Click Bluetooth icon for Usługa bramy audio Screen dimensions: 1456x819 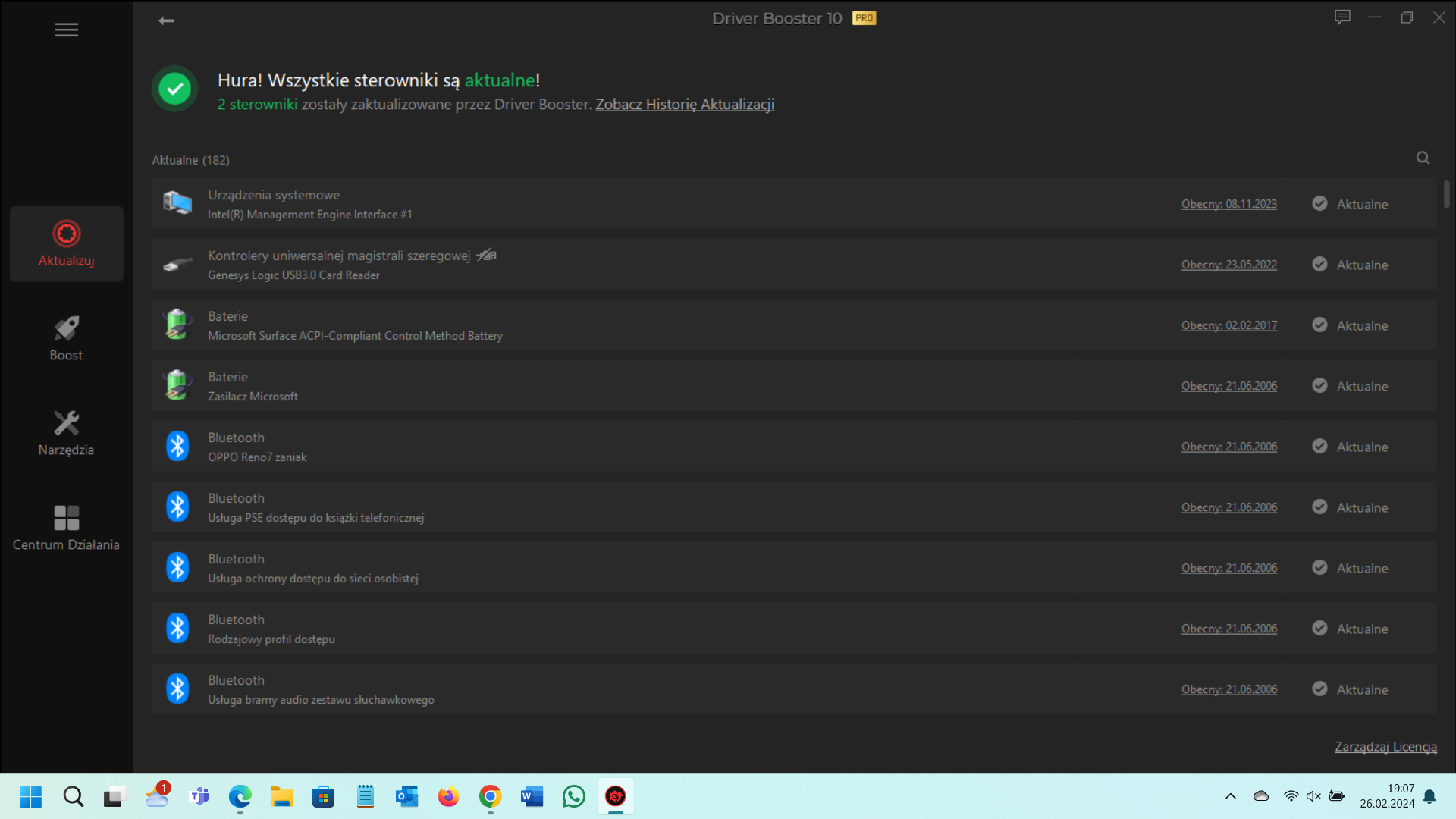point(177,689)
